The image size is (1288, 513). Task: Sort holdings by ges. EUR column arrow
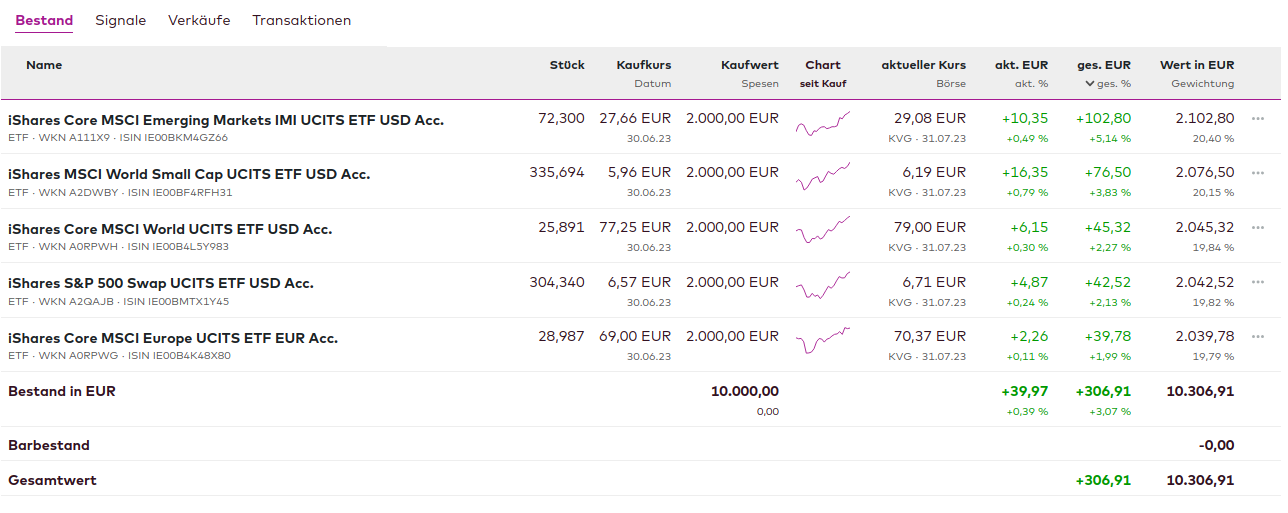pos(1089,84)
